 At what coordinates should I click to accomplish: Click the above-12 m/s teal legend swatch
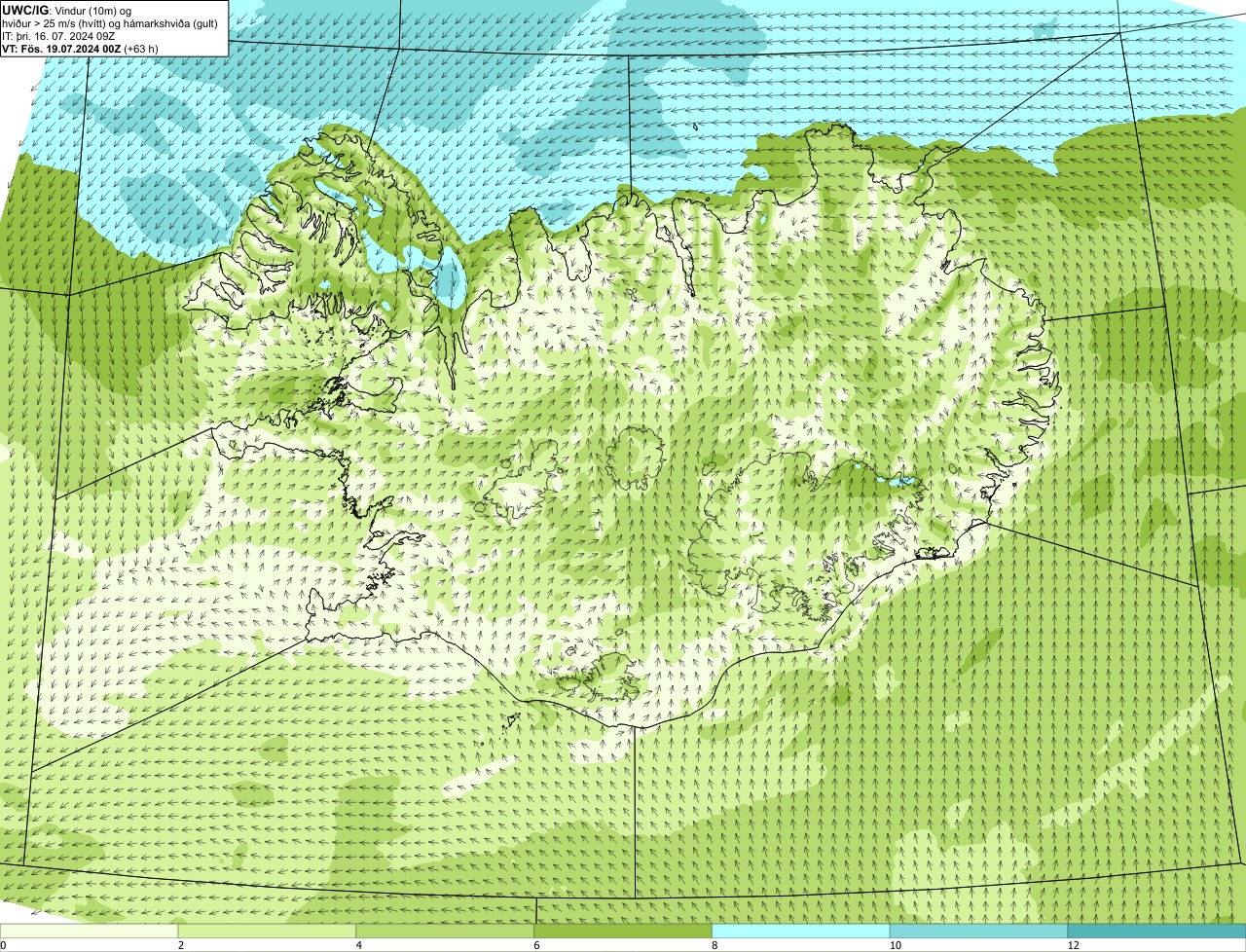click(x=1156, y=932)
